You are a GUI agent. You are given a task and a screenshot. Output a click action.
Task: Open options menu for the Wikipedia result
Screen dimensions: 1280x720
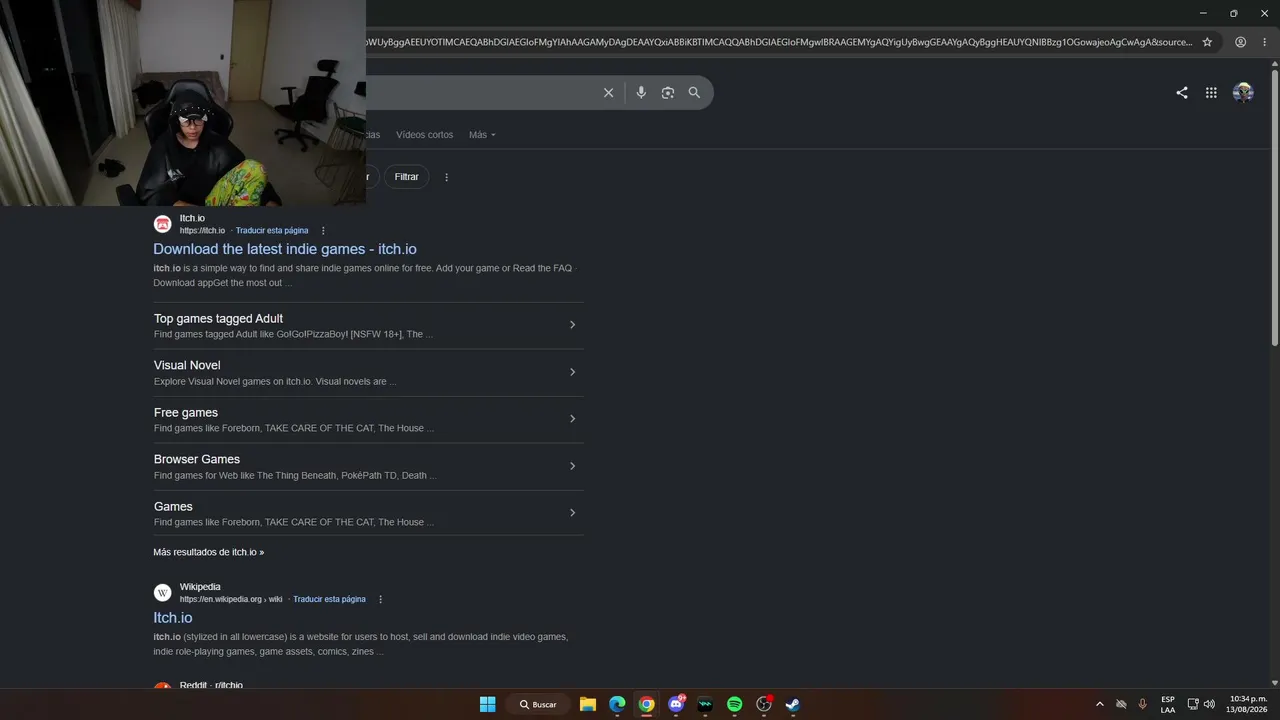tap(380, 600)
